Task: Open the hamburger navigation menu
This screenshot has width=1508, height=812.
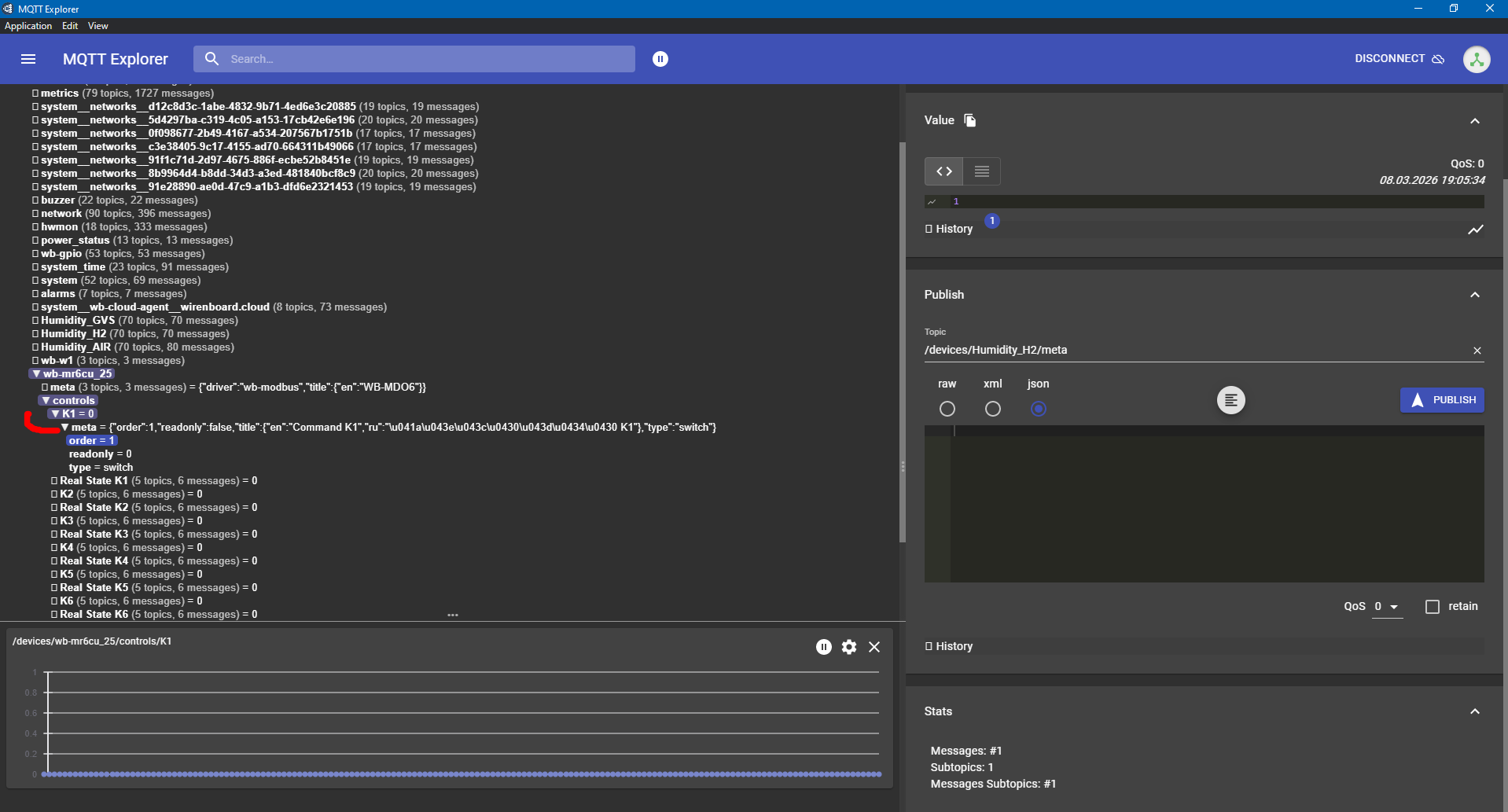Action: pyautogui.click(x=28, y=59)
